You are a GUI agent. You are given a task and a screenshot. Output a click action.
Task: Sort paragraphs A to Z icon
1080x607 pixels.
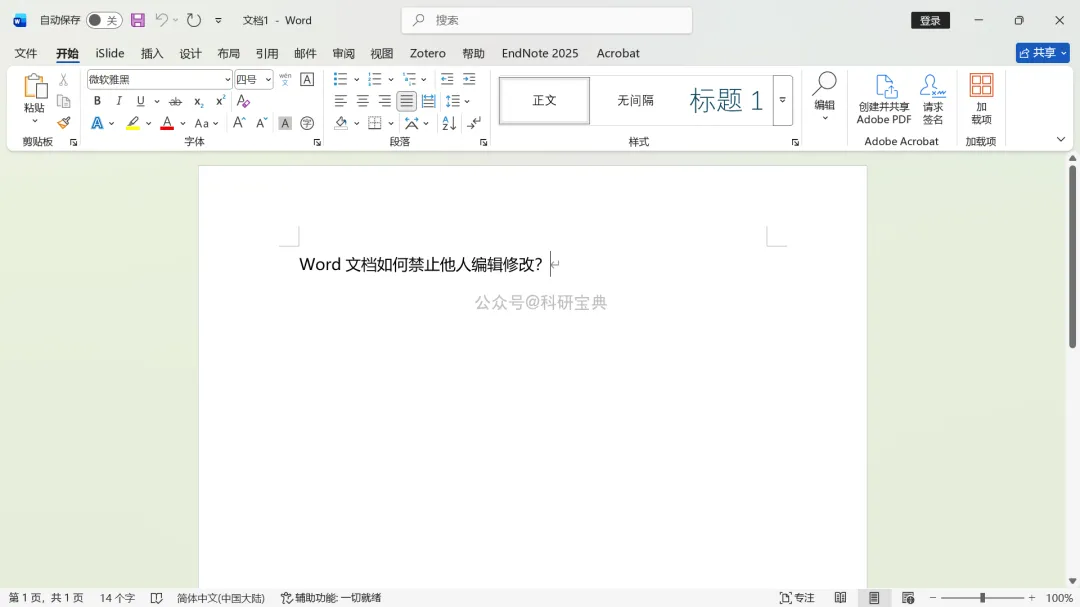click(x=449, y=123)
